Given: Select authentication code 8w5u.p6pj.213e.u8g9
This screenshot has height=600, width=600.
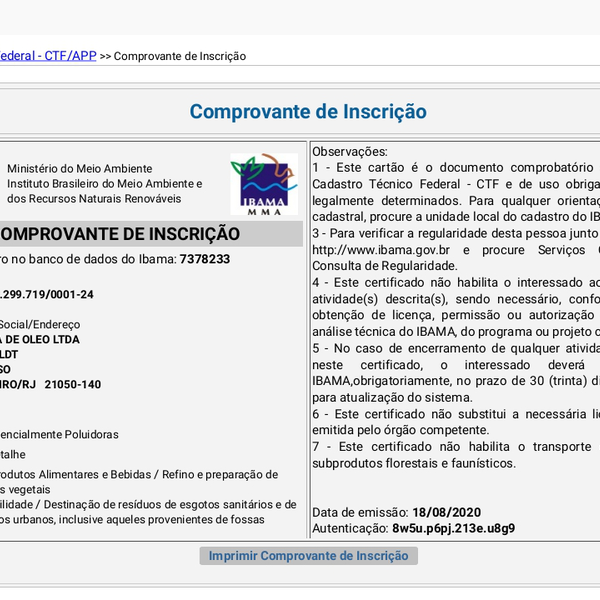Looking at the screenshot, I should coord(453,528).
